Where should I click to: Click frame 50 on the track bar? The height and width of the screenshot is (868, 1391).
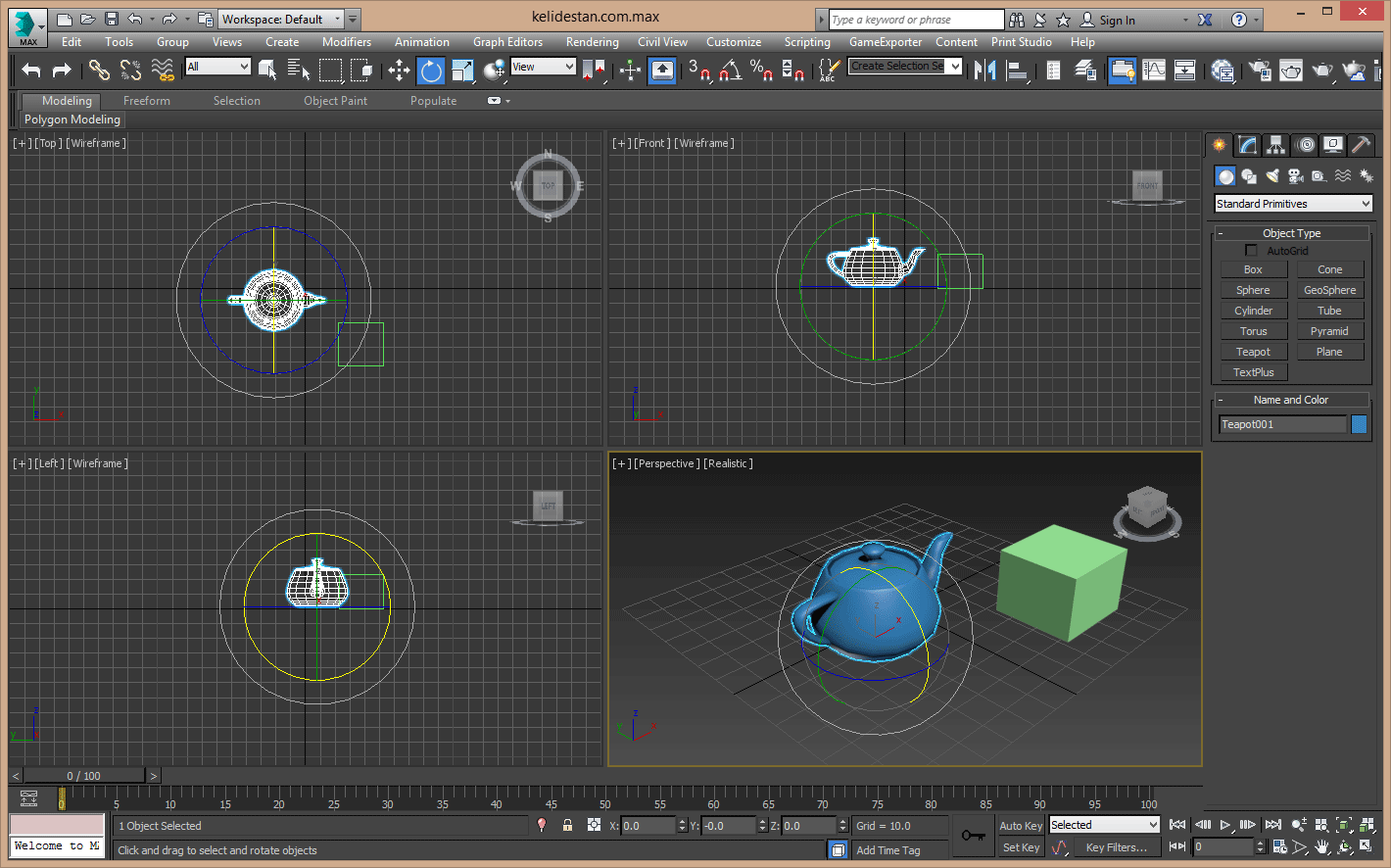[x=604, y=796]
